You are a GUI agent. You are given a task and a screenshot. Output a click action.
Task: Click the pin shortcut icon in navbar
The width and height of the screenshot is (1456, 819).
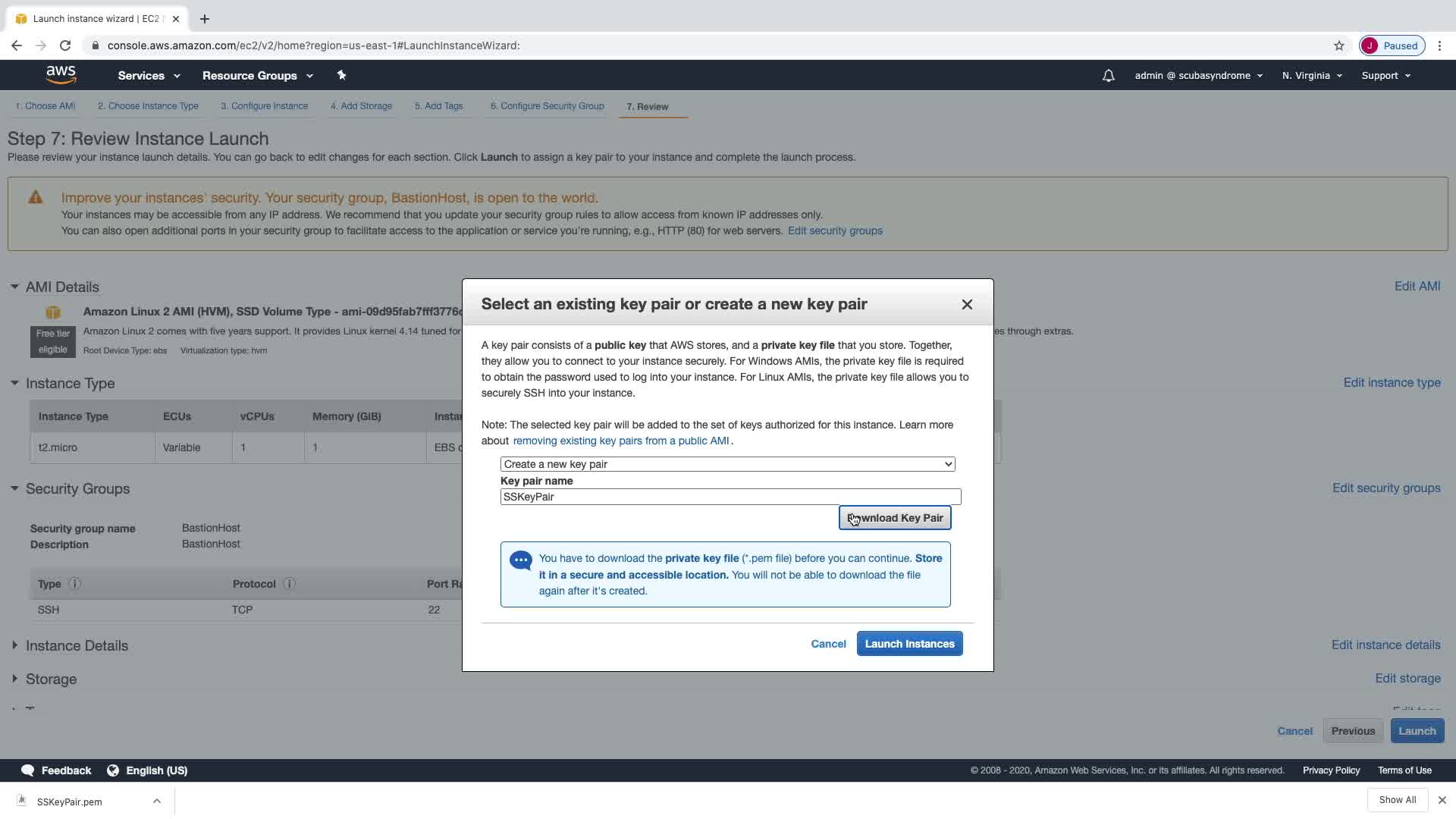(341, 75)
